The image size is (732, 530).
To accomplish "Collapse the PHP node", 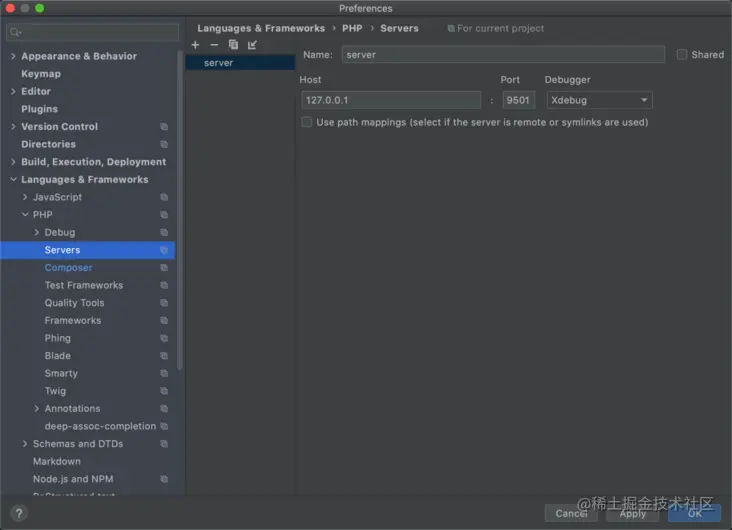I will (x=25, y=215).
